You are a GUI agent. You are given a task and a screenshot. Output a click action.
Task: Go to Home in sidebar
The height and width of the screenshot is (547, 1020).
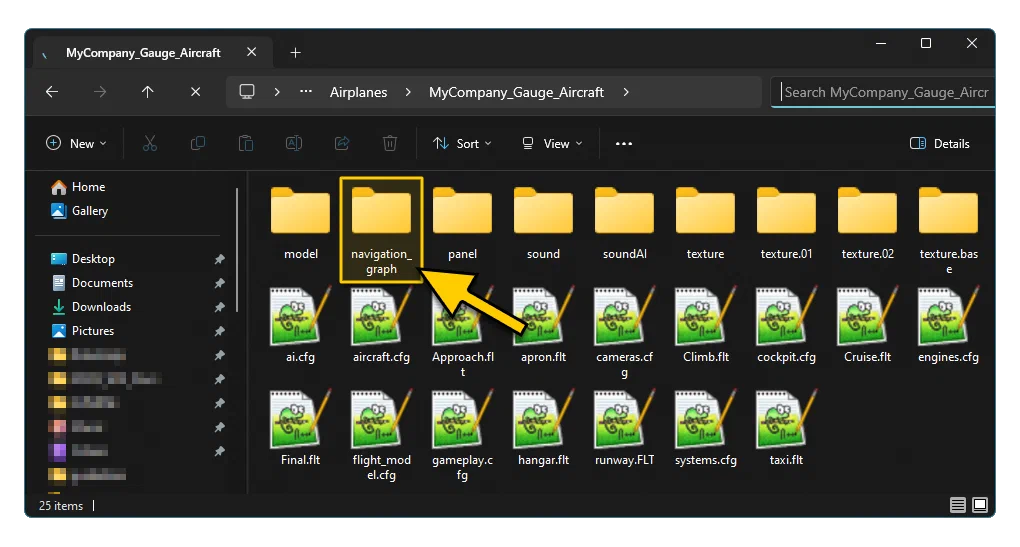click(x=78, y=187)
